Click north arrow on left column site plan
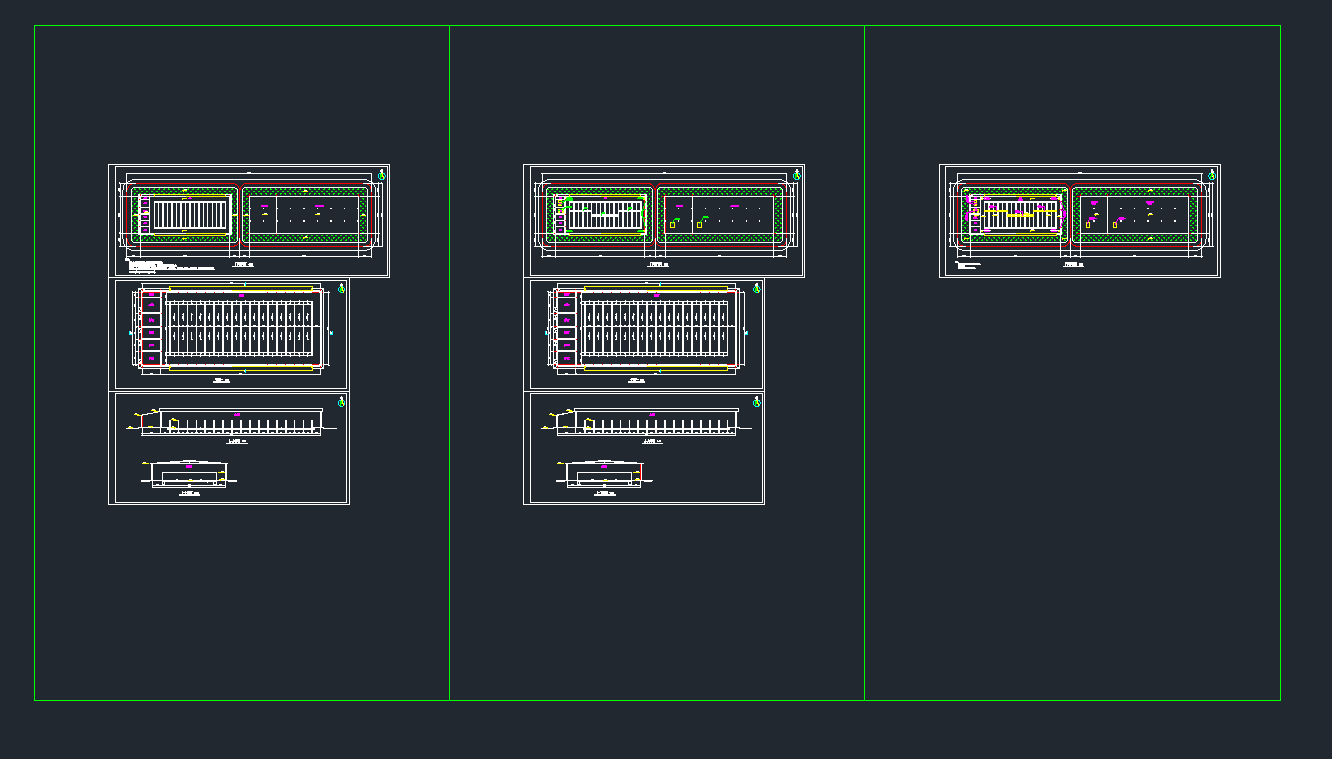 pos(381,175)
